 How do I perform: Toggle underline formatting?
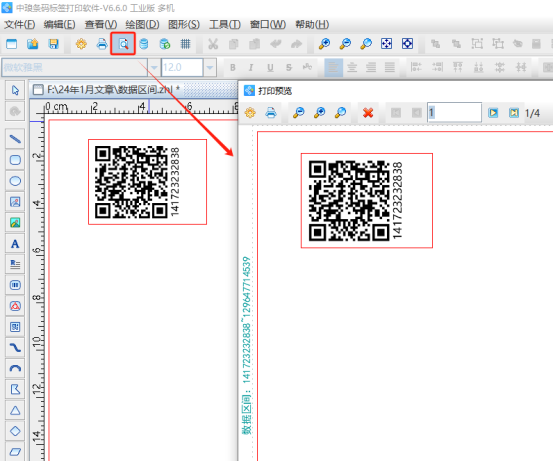(270, 67)
